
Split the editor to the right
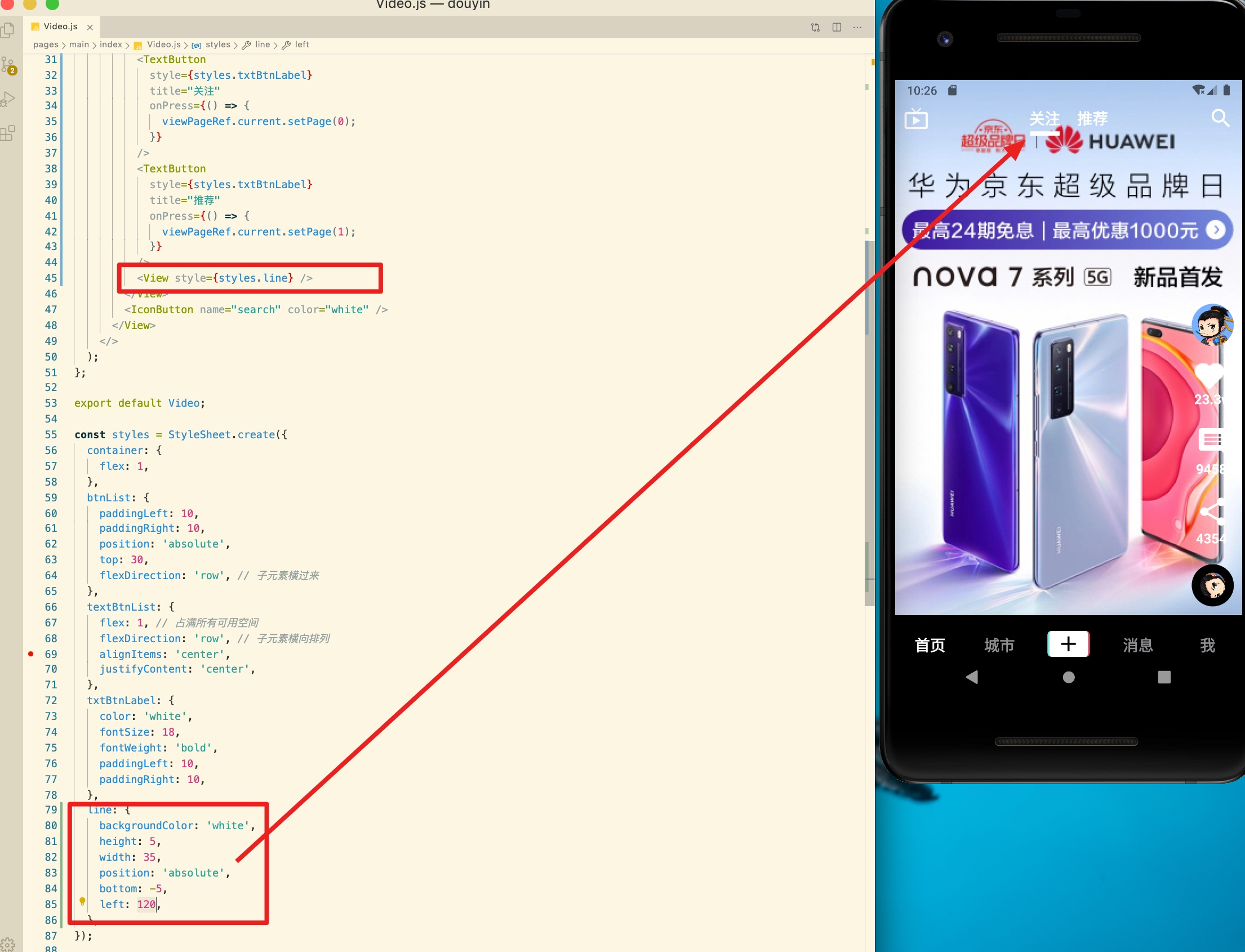tap(837, 27)
